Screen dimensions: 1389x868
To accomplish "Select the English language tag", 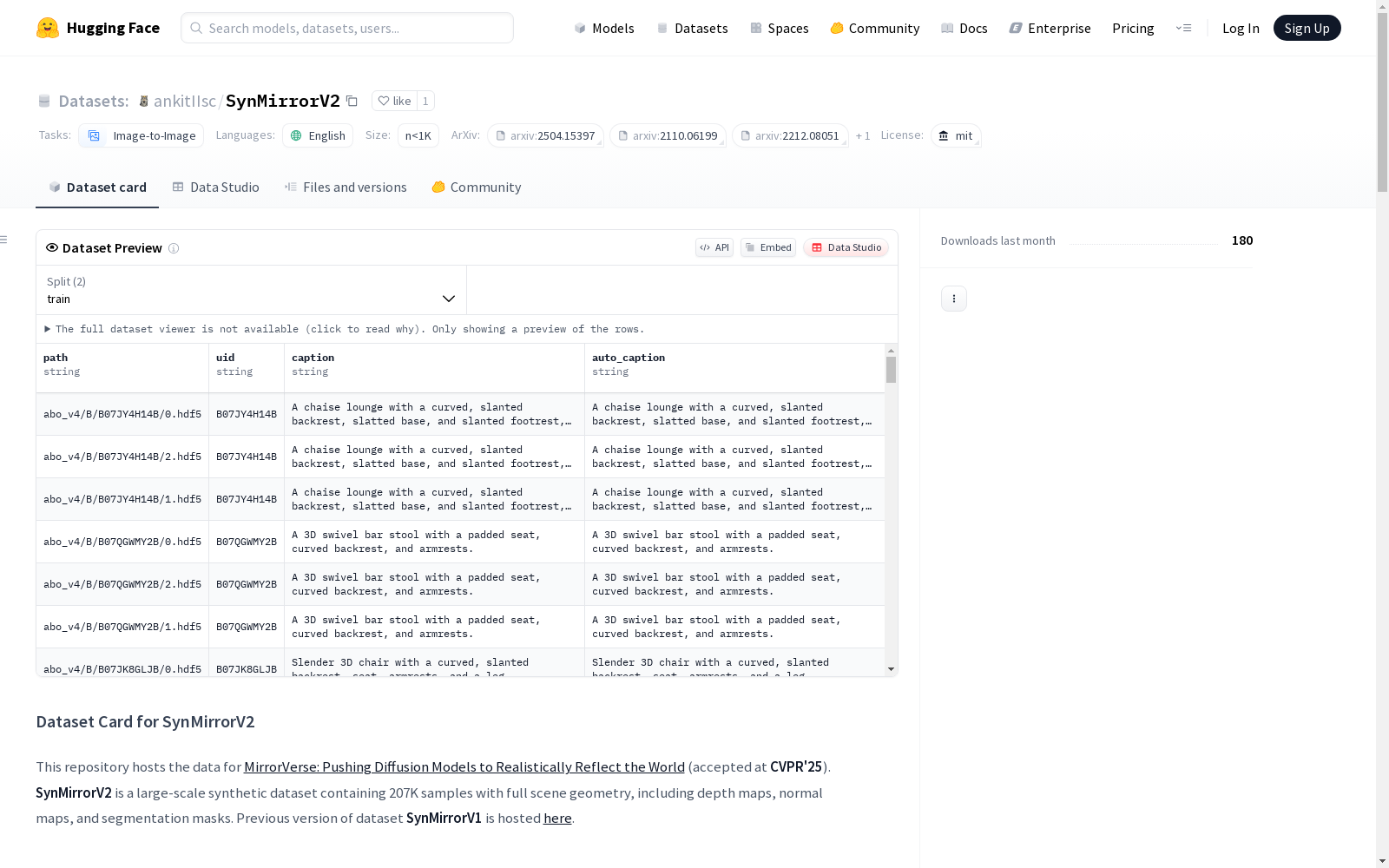I will click(318, 135).
